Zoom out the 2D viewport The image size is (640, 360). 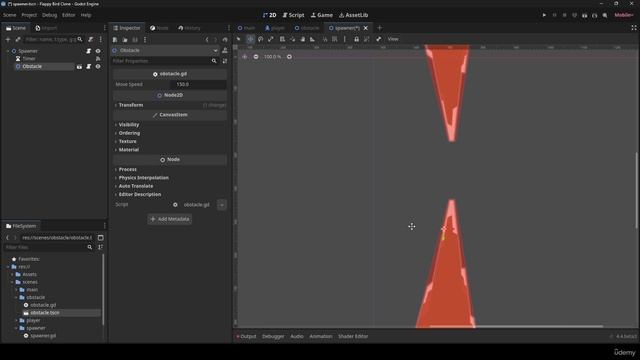(x=256, y=57)
